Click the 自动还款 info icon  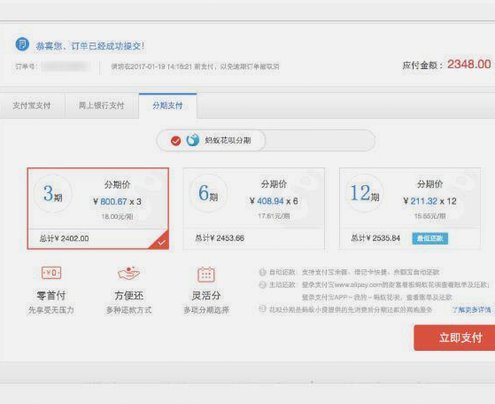262,272
